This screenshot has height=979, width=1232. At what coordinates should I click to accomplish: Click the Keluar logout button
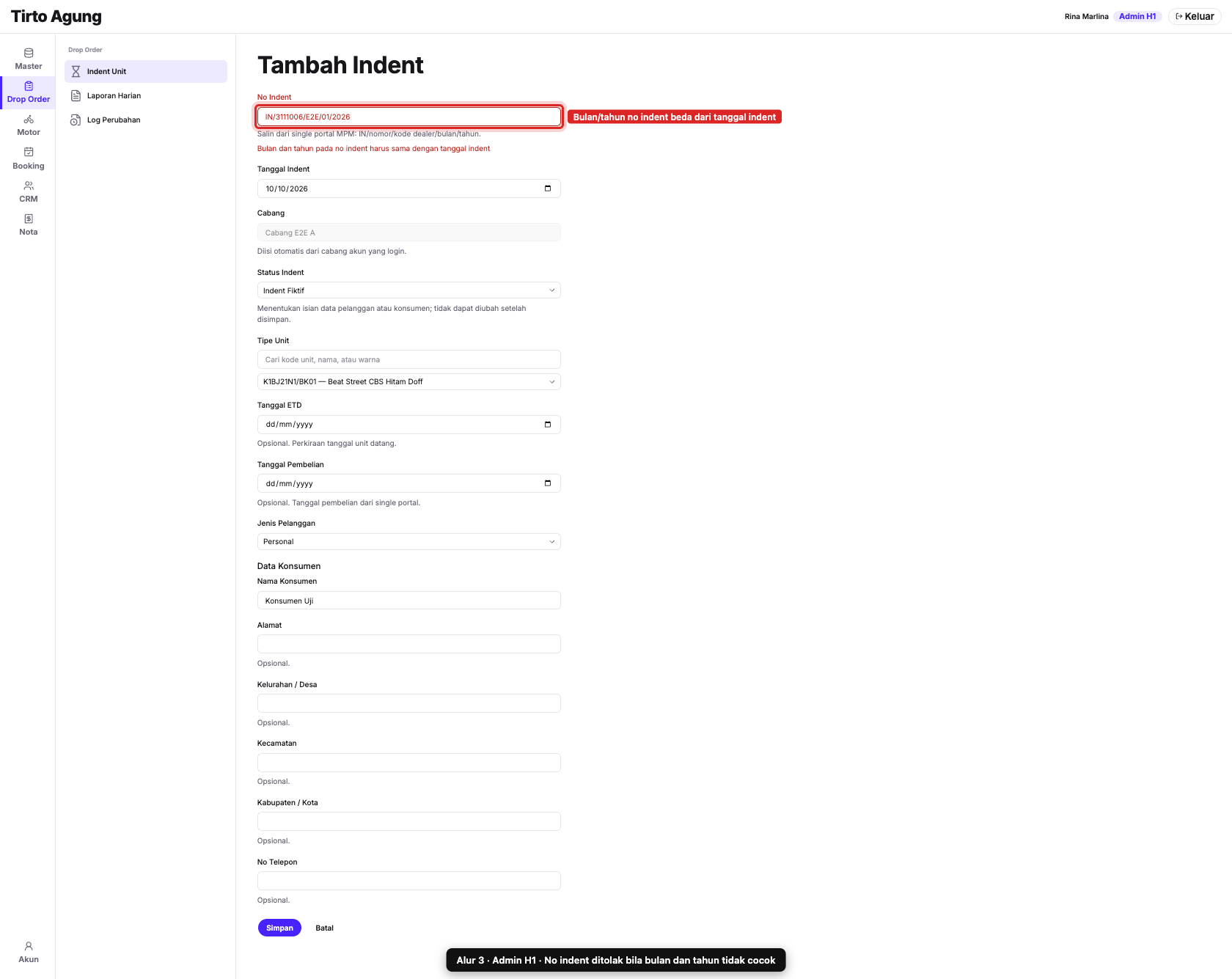pyautogui.click(x=1195, y=16)
